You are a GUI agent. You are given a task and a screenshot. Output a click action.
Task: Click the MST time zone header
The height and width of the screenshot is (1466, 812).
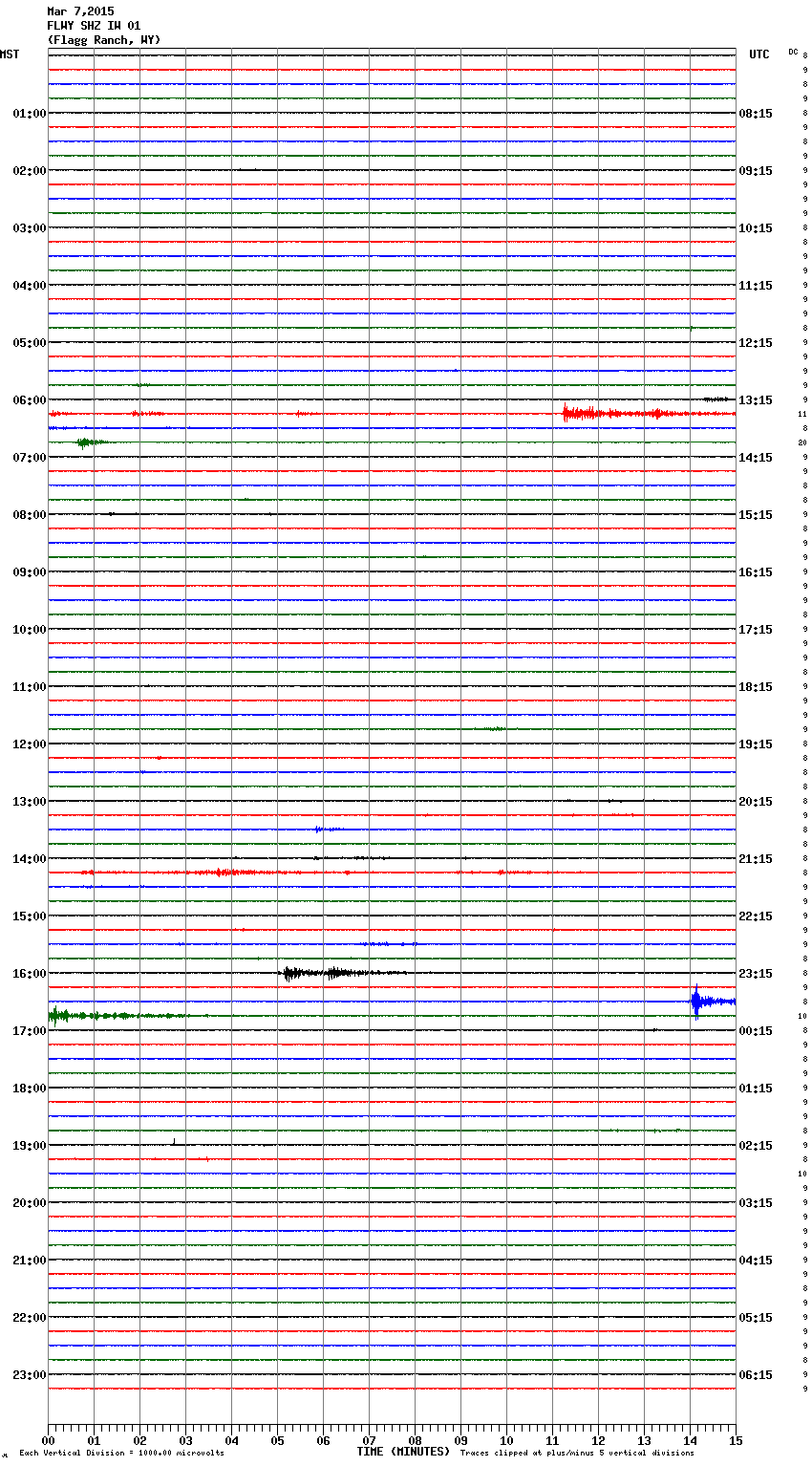pos(10,54)
